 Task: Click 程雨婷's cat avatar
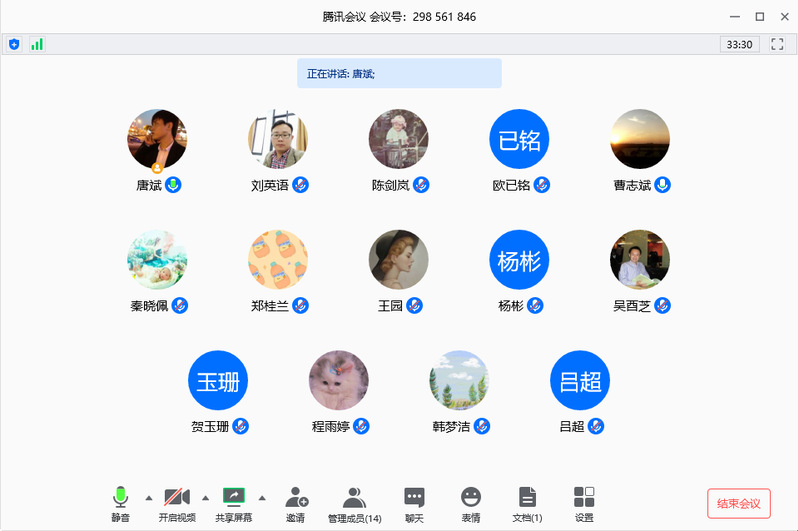point(339,380)
